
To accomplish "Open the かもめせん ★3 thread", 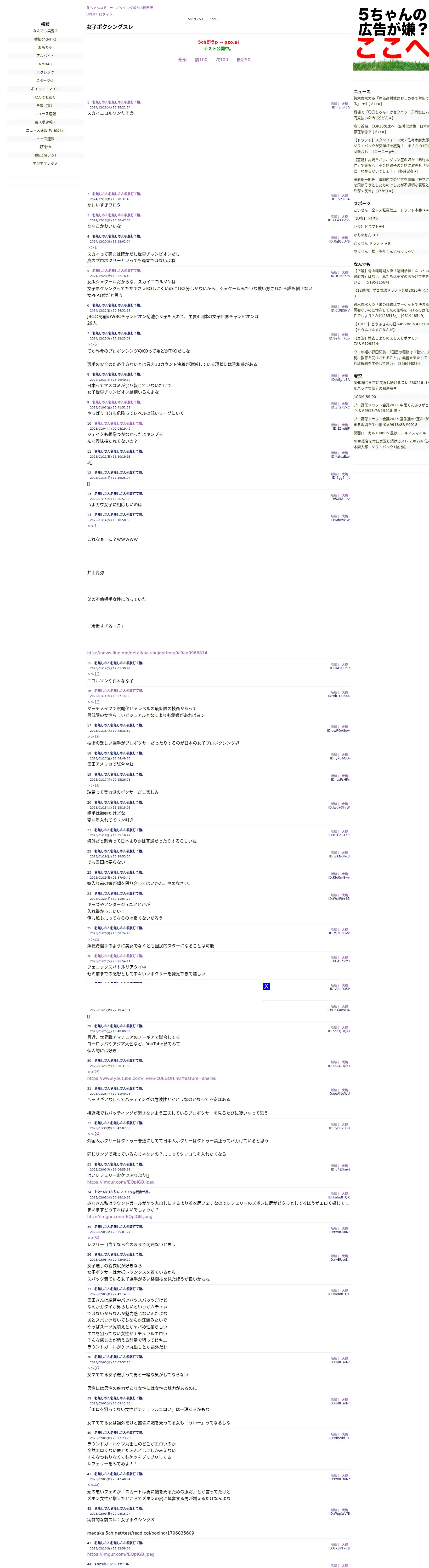I will coord(366,235).
